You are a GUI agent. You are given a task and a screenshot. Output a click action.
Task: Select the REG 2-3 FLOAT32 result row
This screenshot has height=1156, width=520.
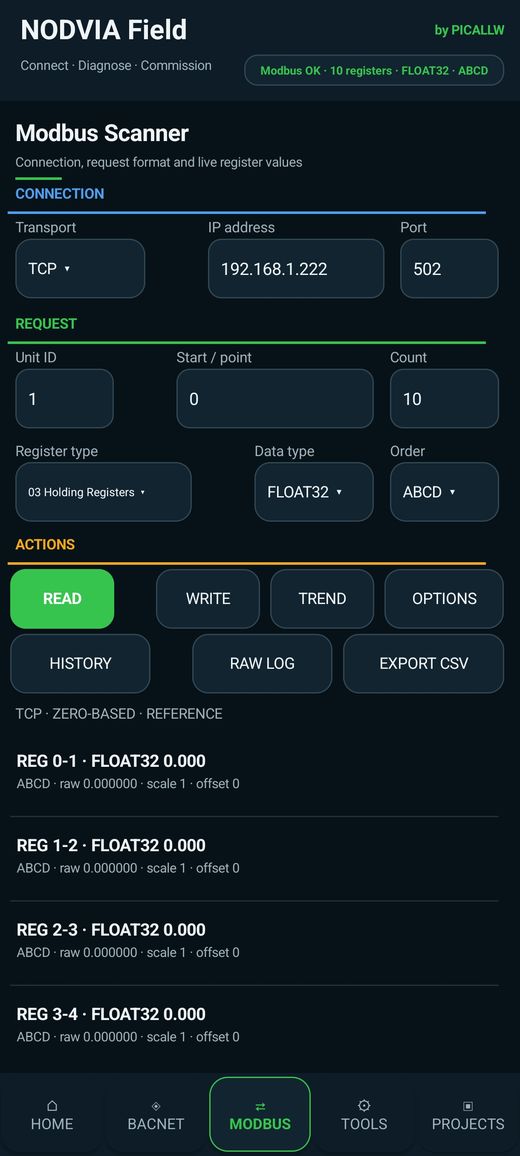pos(254,941)
